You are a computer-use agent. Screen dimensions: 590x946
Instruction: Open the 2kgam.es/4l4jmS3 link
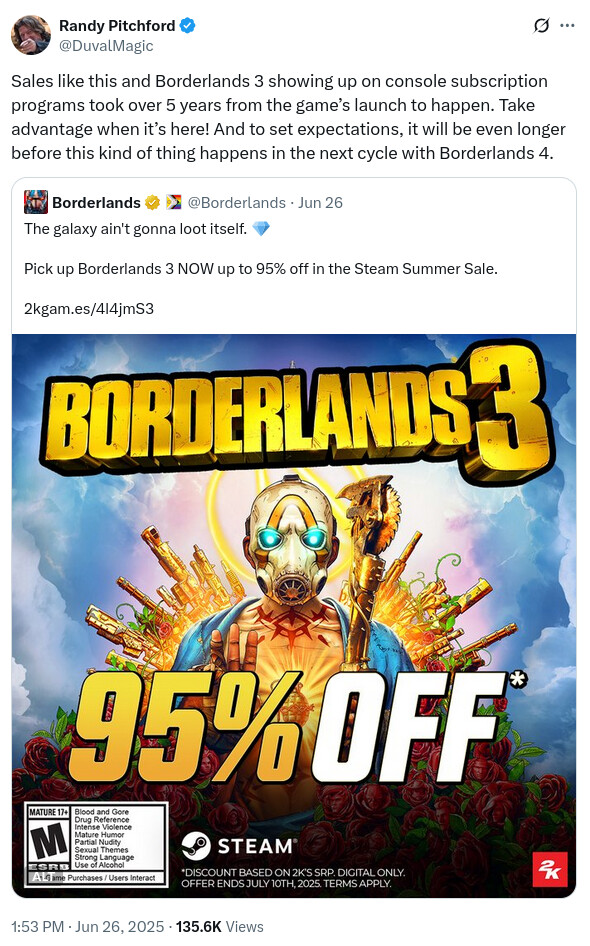click(x=89, y=309)
